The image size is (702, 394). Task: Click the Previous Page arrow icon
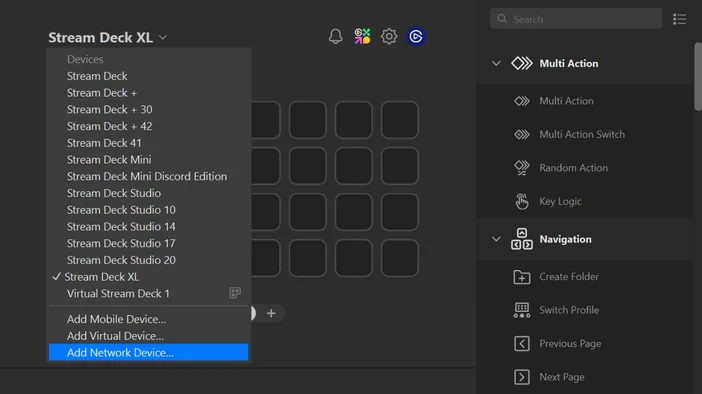tap(522, 344)
